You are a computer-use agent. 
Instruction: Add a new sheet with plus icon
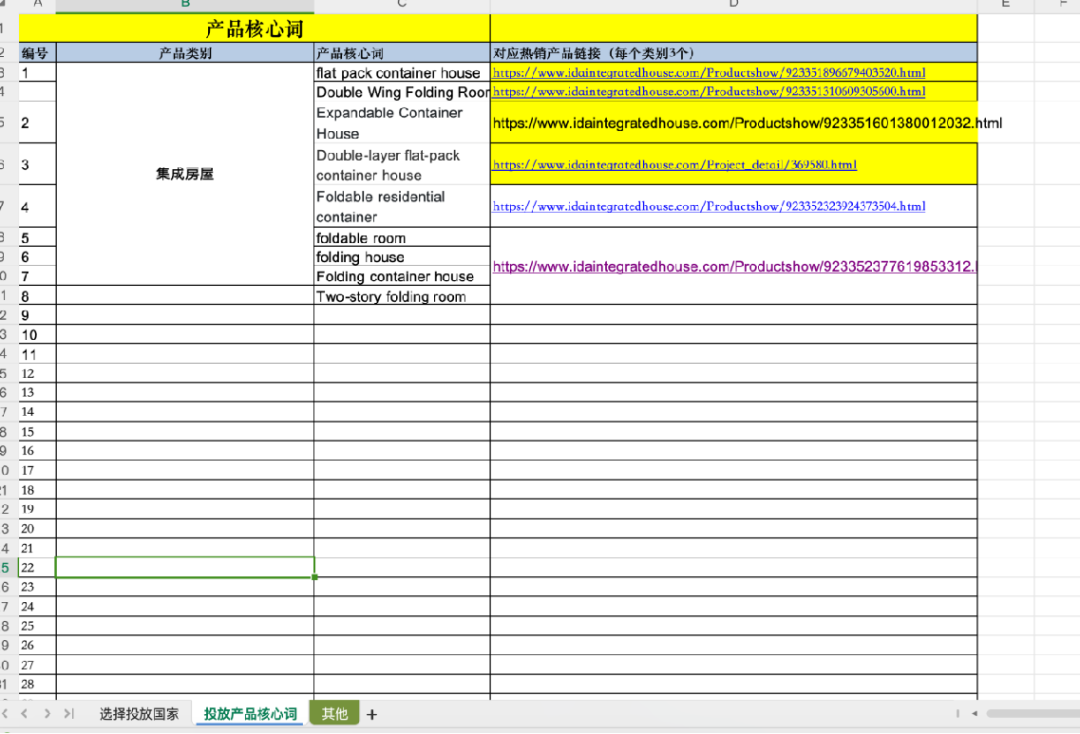(x=372, y=715)
